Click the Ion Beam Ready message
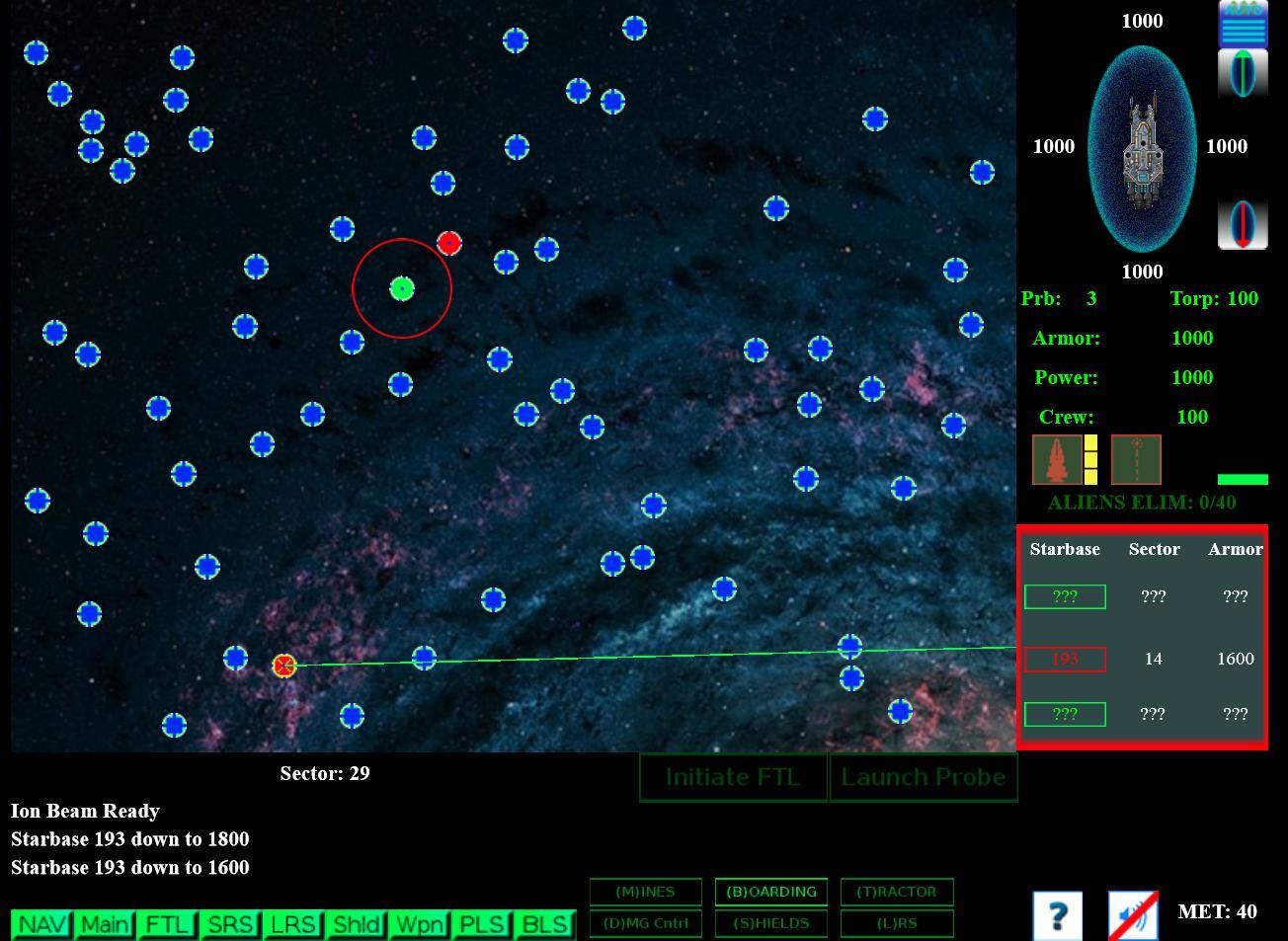 point(85,811)
